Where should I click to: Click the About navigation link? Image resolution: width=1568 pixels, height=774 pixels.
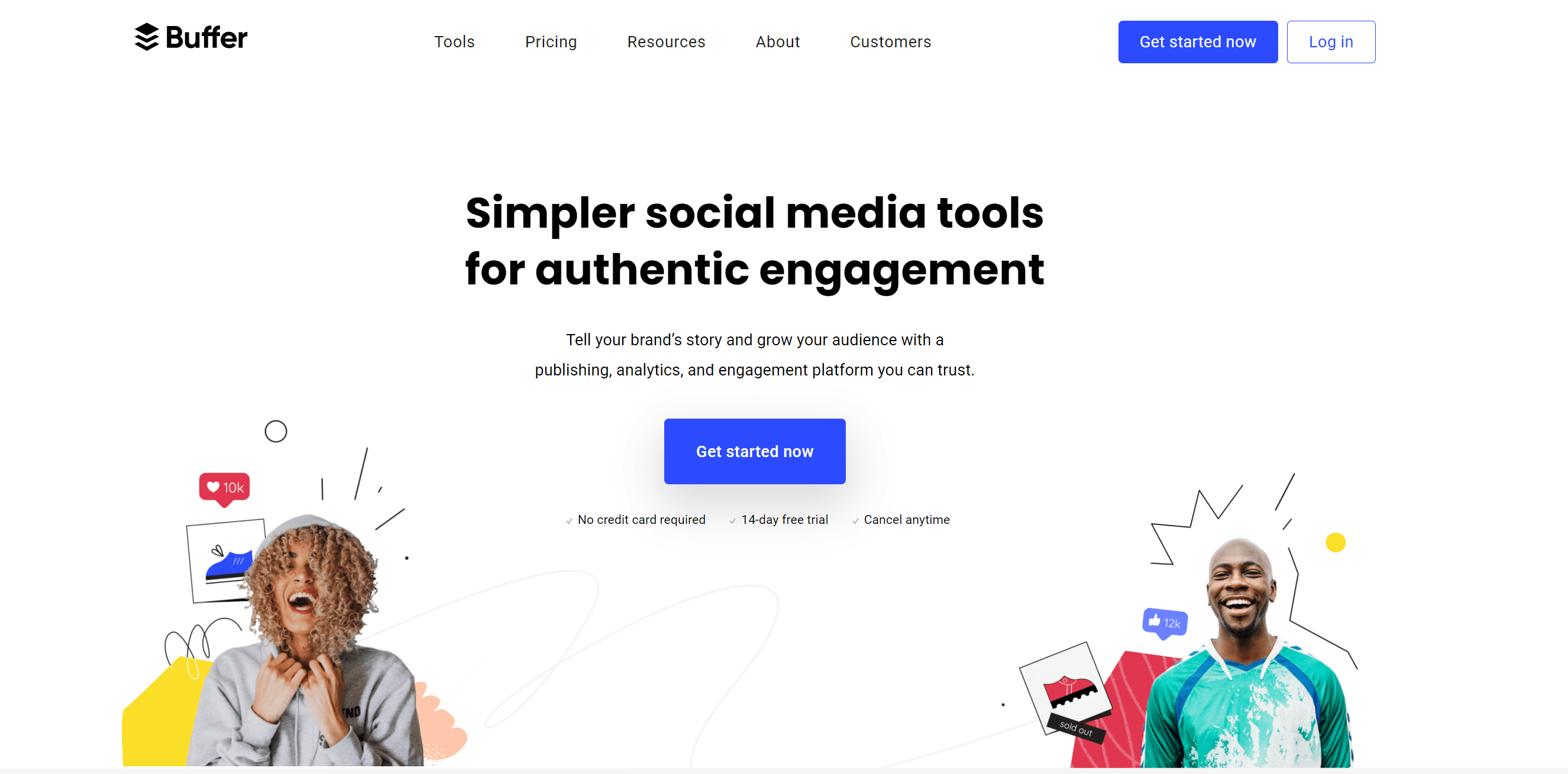pyautogui.click(x=779, y=41)
